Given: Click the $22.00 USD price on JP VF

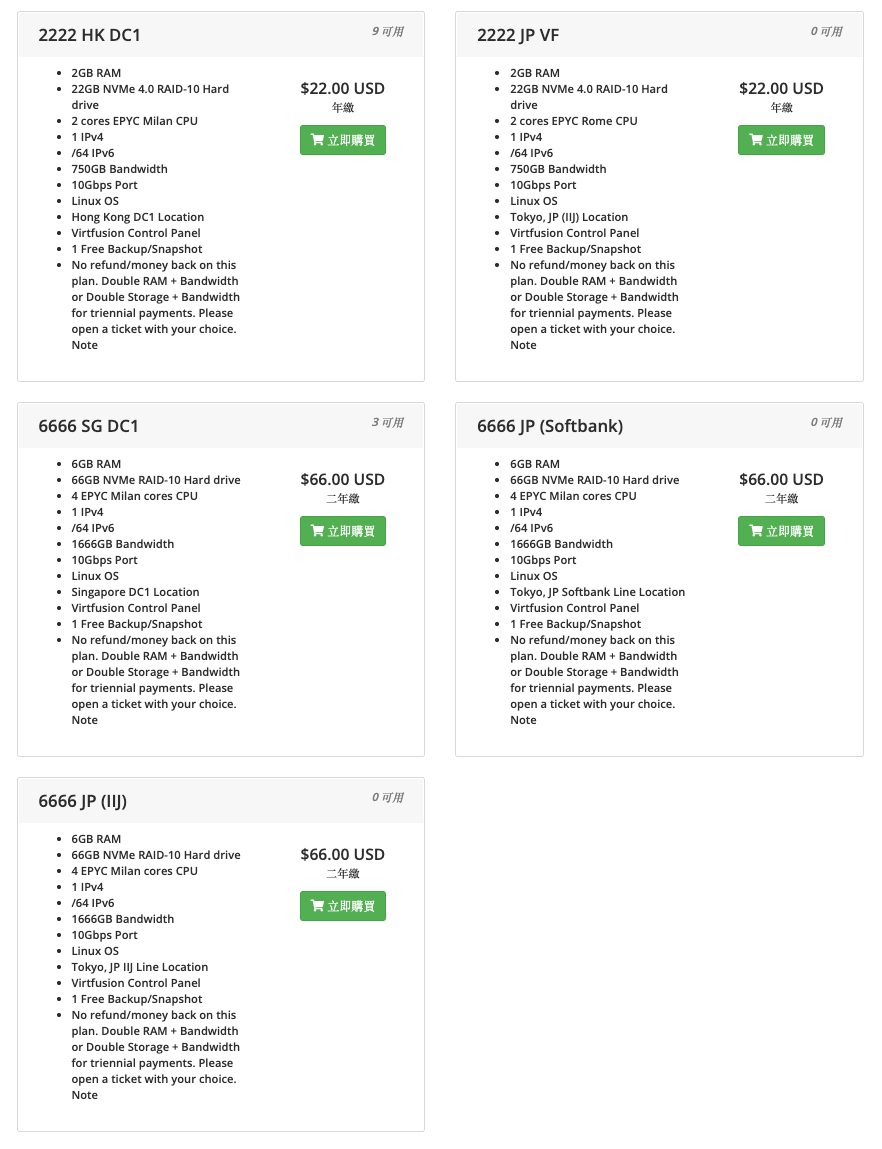Looking at the screenshot, I should 781,88.
